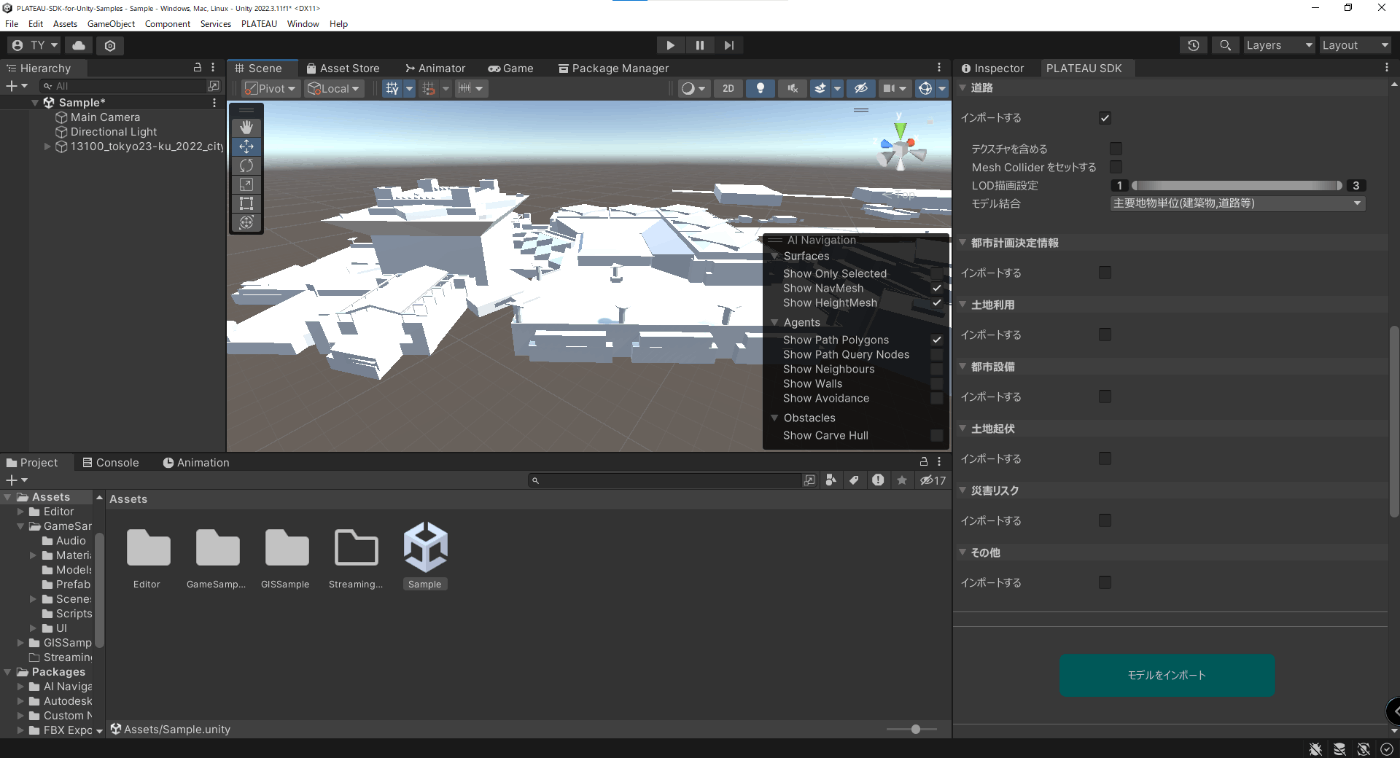Image resolution: width=1400 pixels, height=758 pixels.
Task: Toggle grid snapping icon
Action: tap(392, 88)
